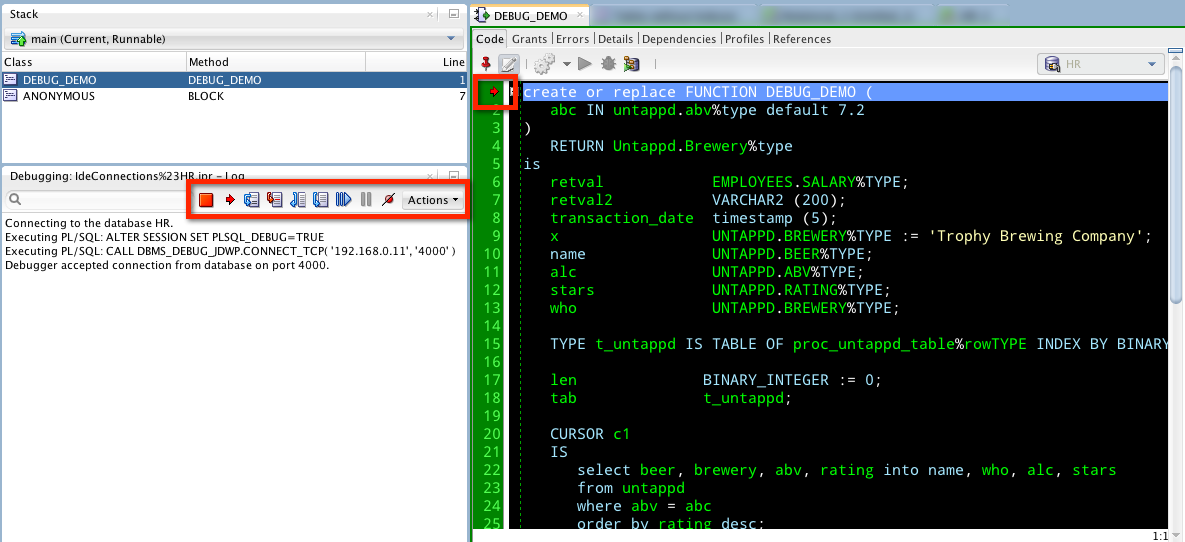Switch to the Grants tab
The image size is (1185, 542).
(x=529, y=39)
